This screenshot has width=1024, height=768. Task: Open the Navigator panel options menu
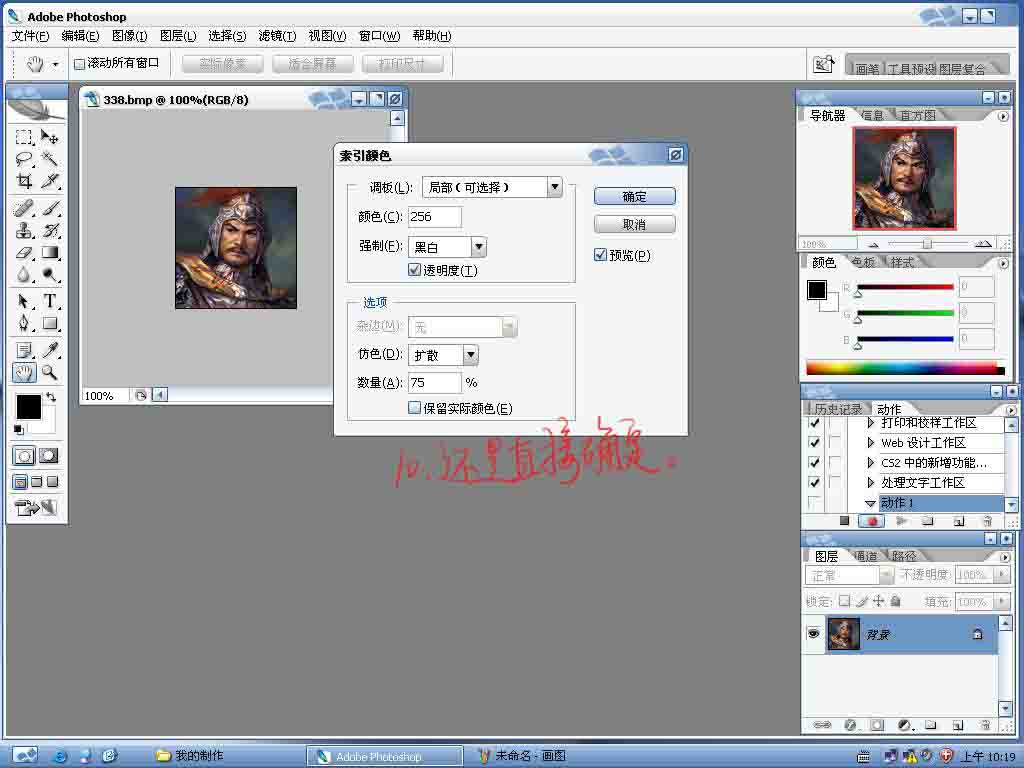click(1003, 116)
